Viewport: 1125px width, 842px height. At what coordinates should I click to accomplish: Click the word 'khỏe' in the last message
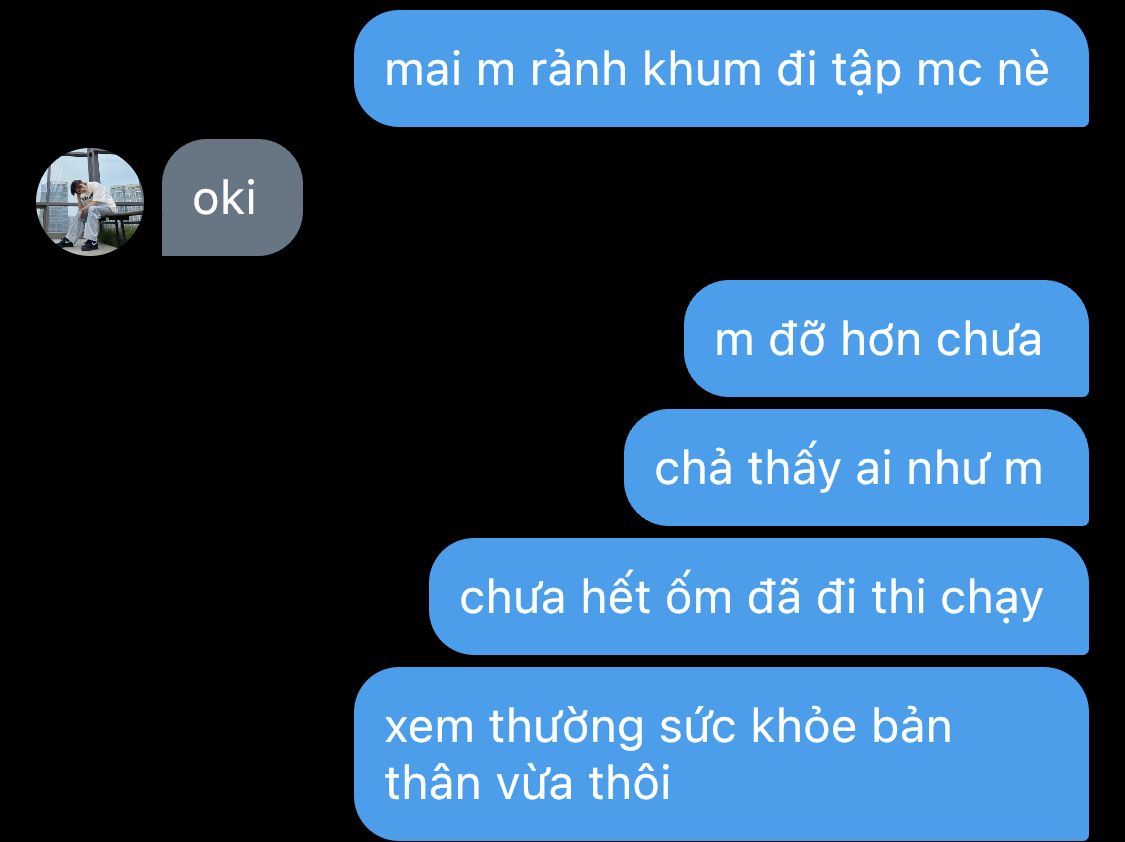(804, 724)
